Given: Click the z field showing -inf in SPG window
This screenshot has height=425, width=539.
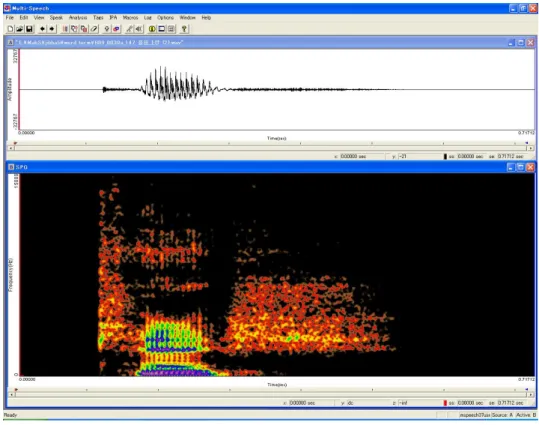Looking at the screenshot, I should click(419, 403).
